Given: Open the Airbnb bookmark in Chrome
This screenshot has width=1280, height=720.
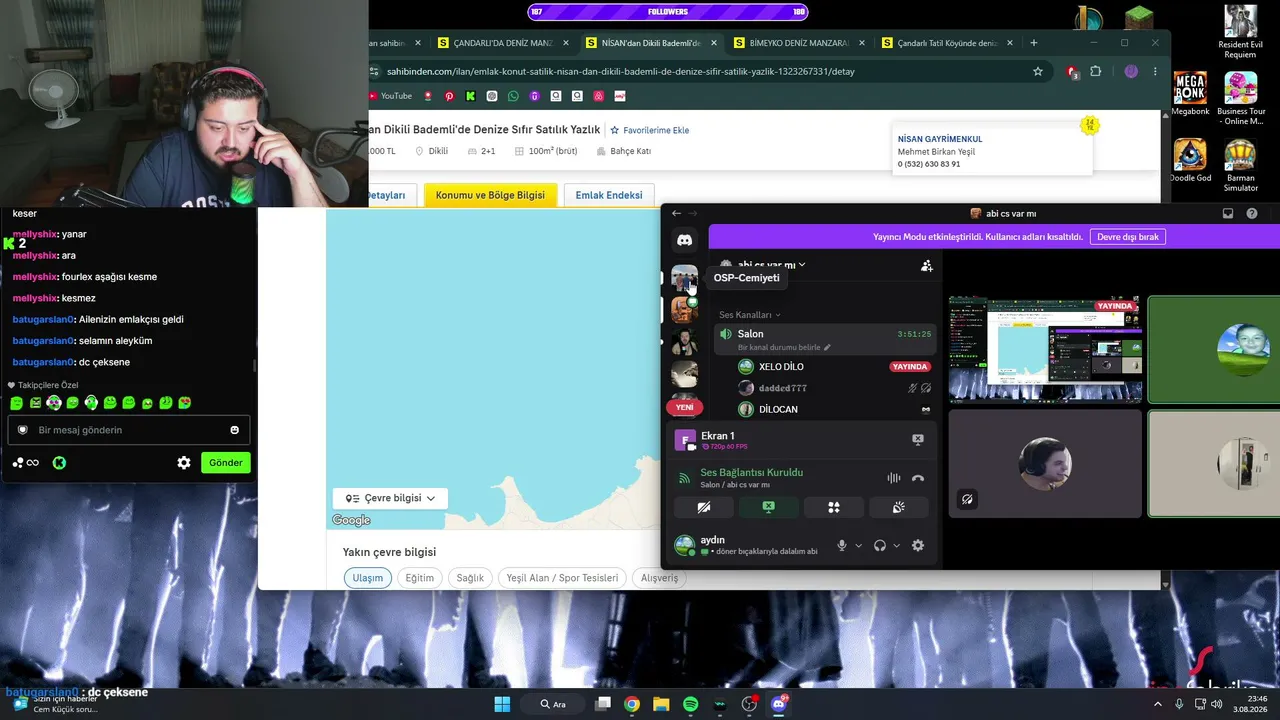Looking at the screenshot, I should click(599, 96).
